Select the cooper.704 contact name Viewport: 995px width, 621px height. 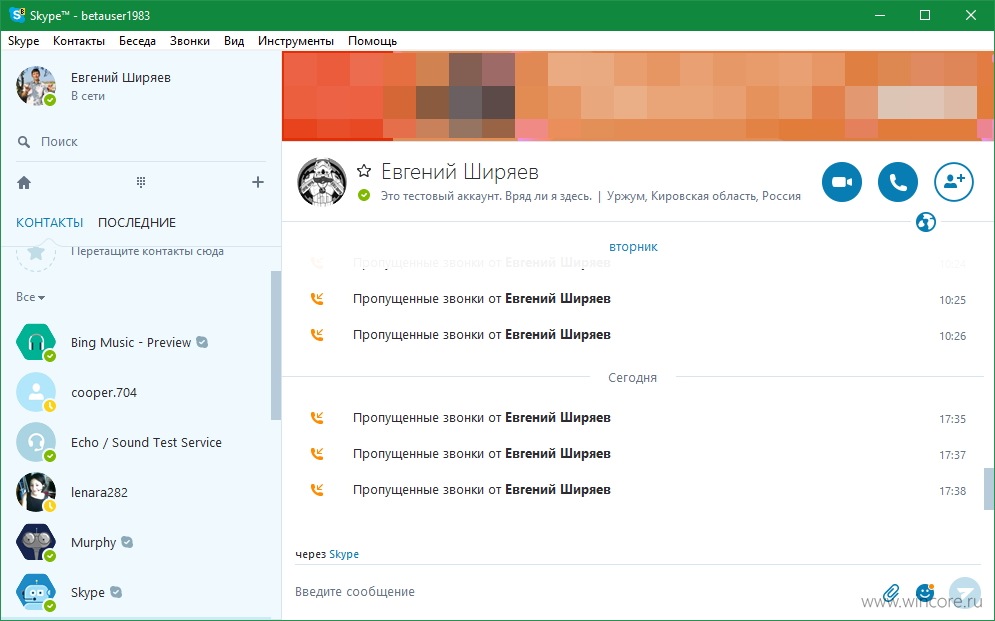[x=104, y=393]
